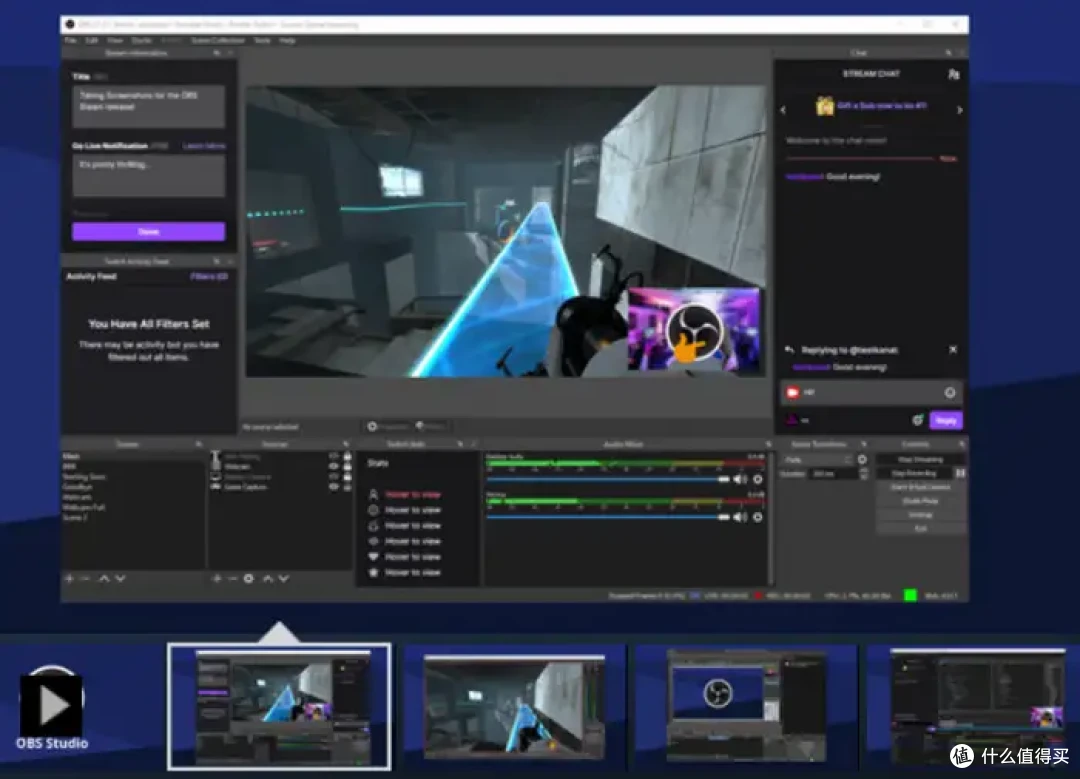1080x779 pixels.
Task: Click the green connection status square
Action: click(910, 596)
